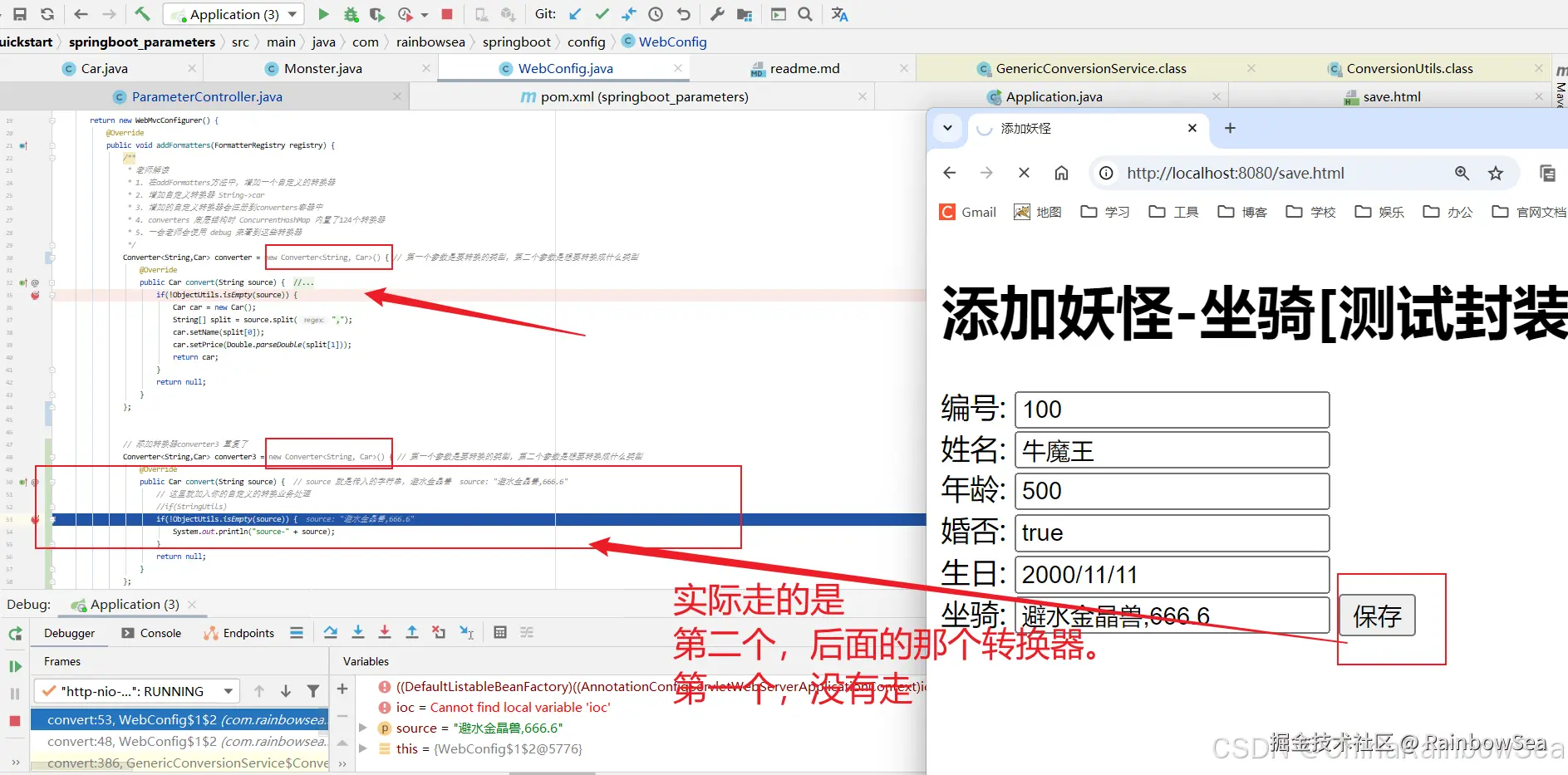
Task: Resume Program in debug sidebar
Action: [x=15, y=666]
